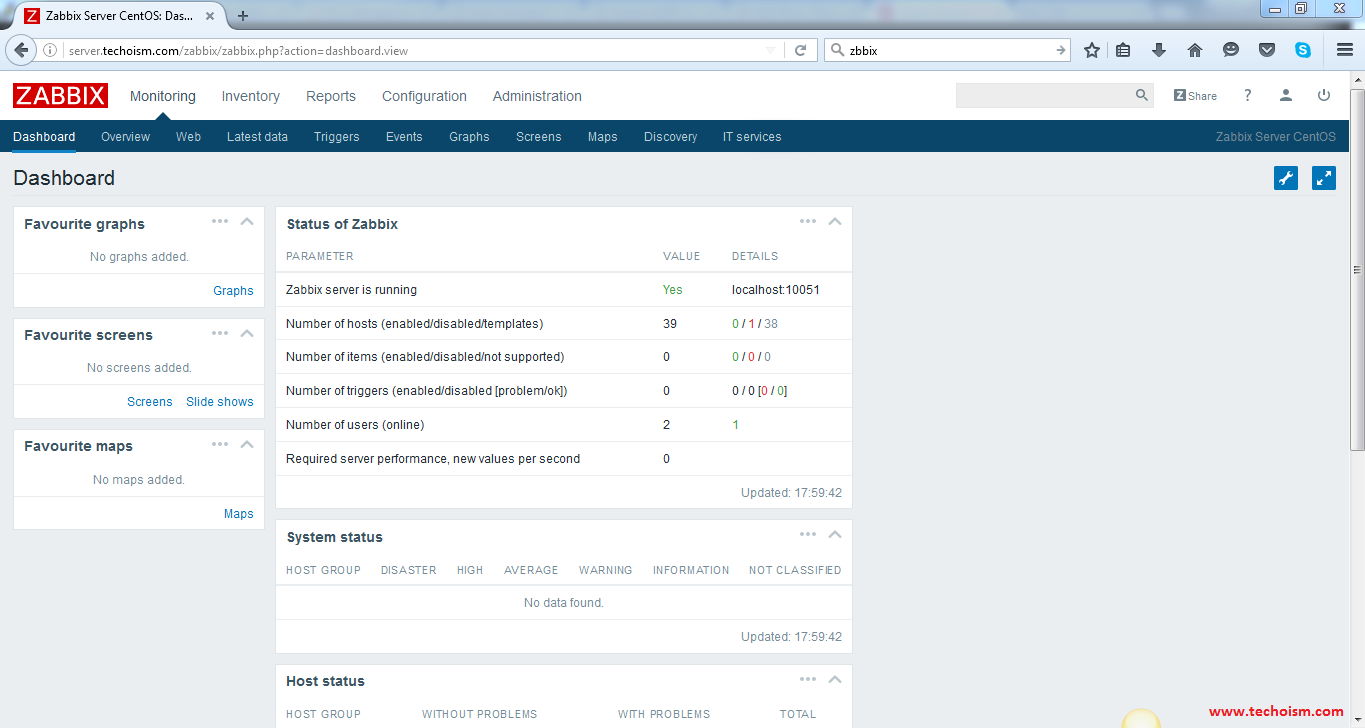Screen dimensions: 1365x728
Task: Follow the Maps link in Favourite maps
Action: click(239, 514)
